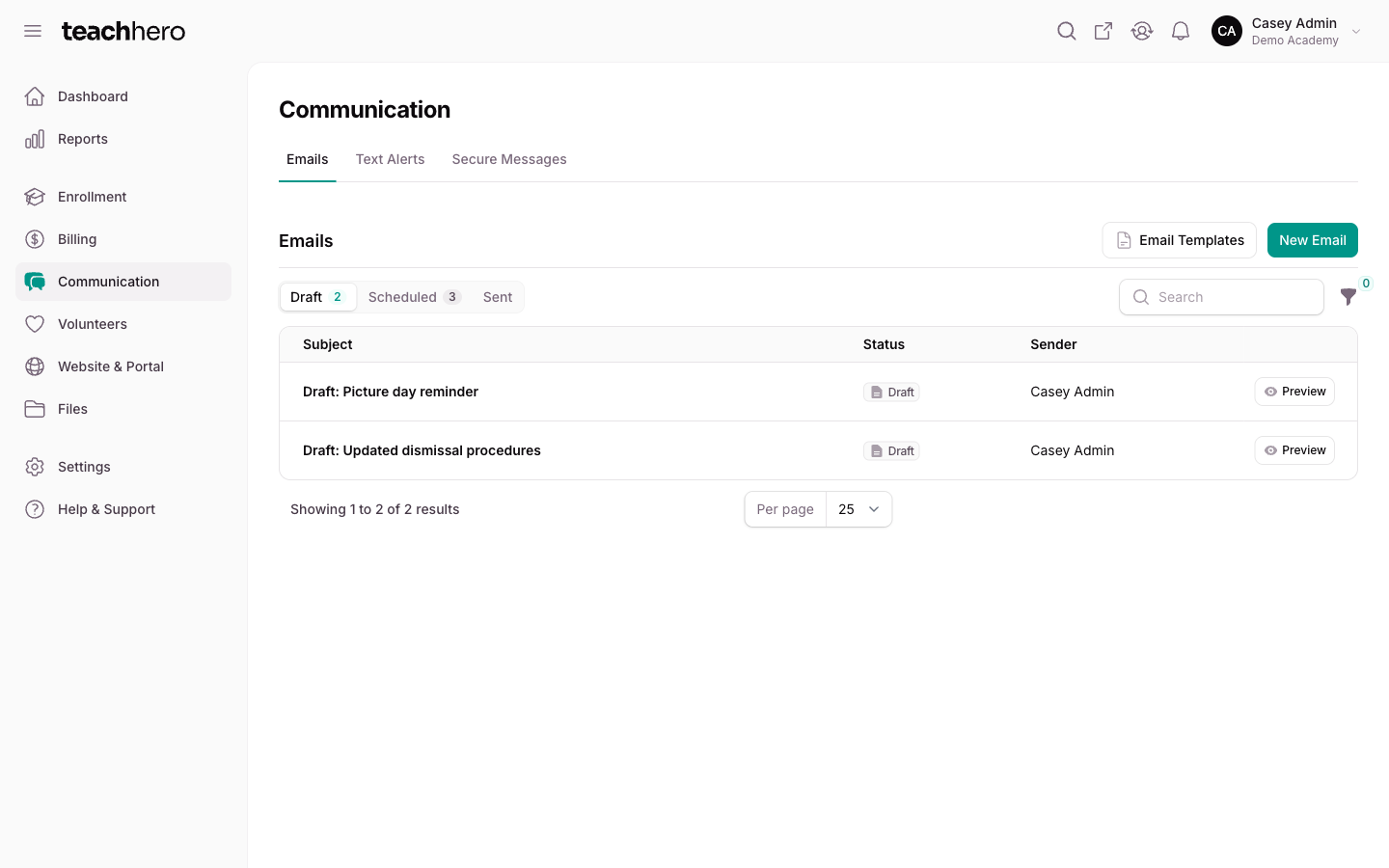
Task: Switch to the Secure Messages tab
Action: 509,159
